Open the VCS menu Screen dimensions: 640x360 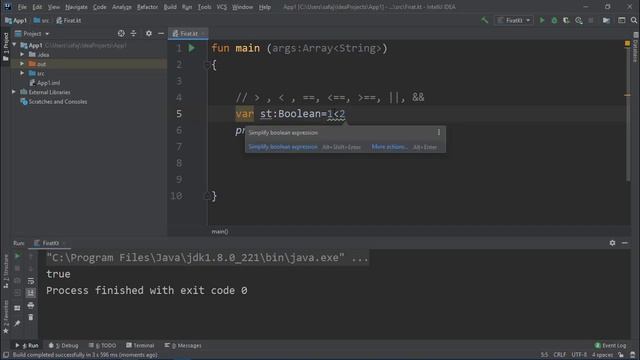click(222, 7)
